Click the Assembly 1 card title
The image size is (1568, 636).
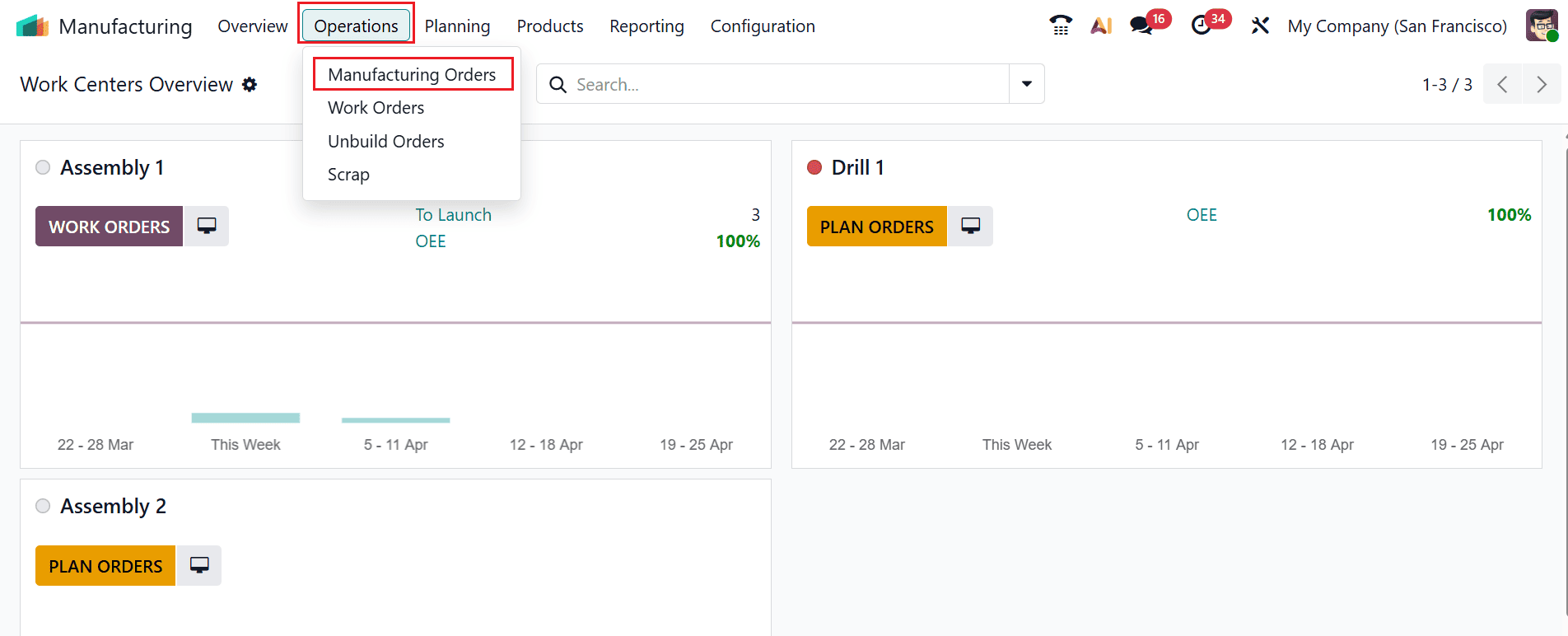[x=112, y=167]
